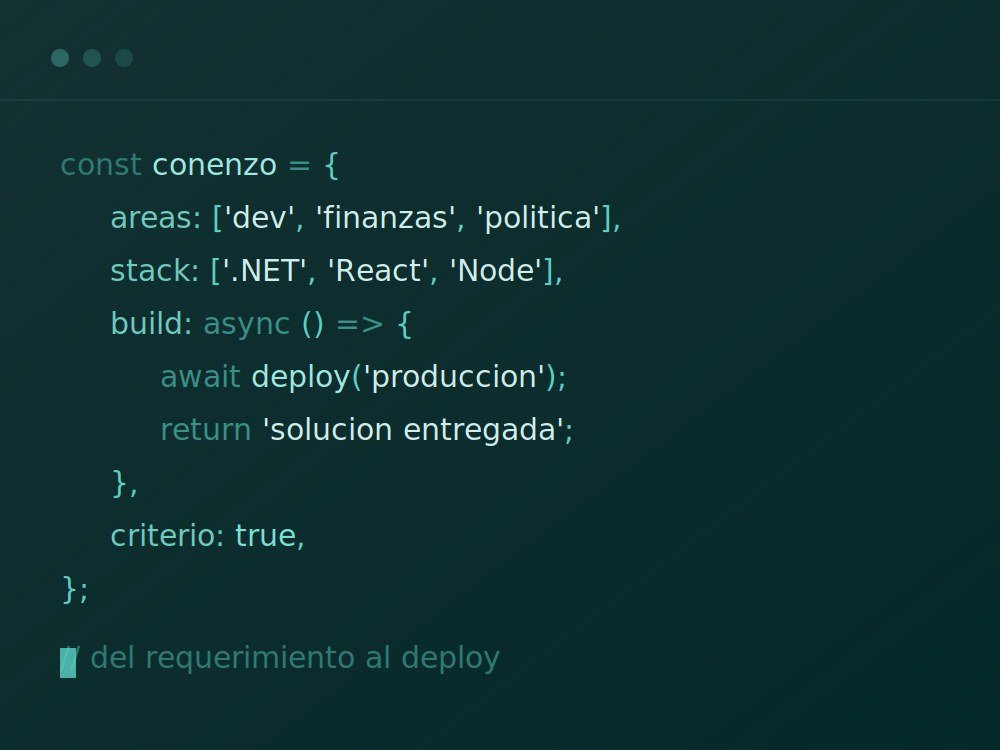The height and width of the screenshot is (750, 1000).
Task: Click the 'const' keyword
Action: click(x=101, y=165)
